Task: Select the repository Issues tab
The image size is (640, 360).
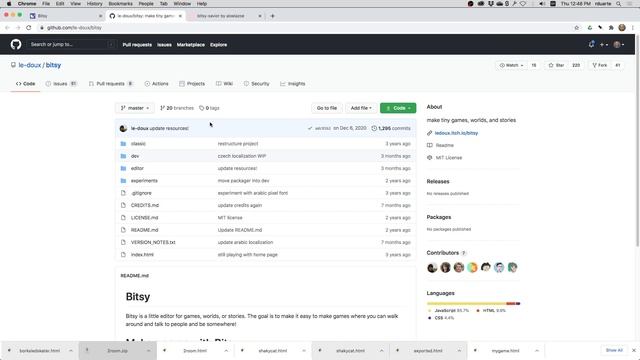Action: [x=61, y=84]
